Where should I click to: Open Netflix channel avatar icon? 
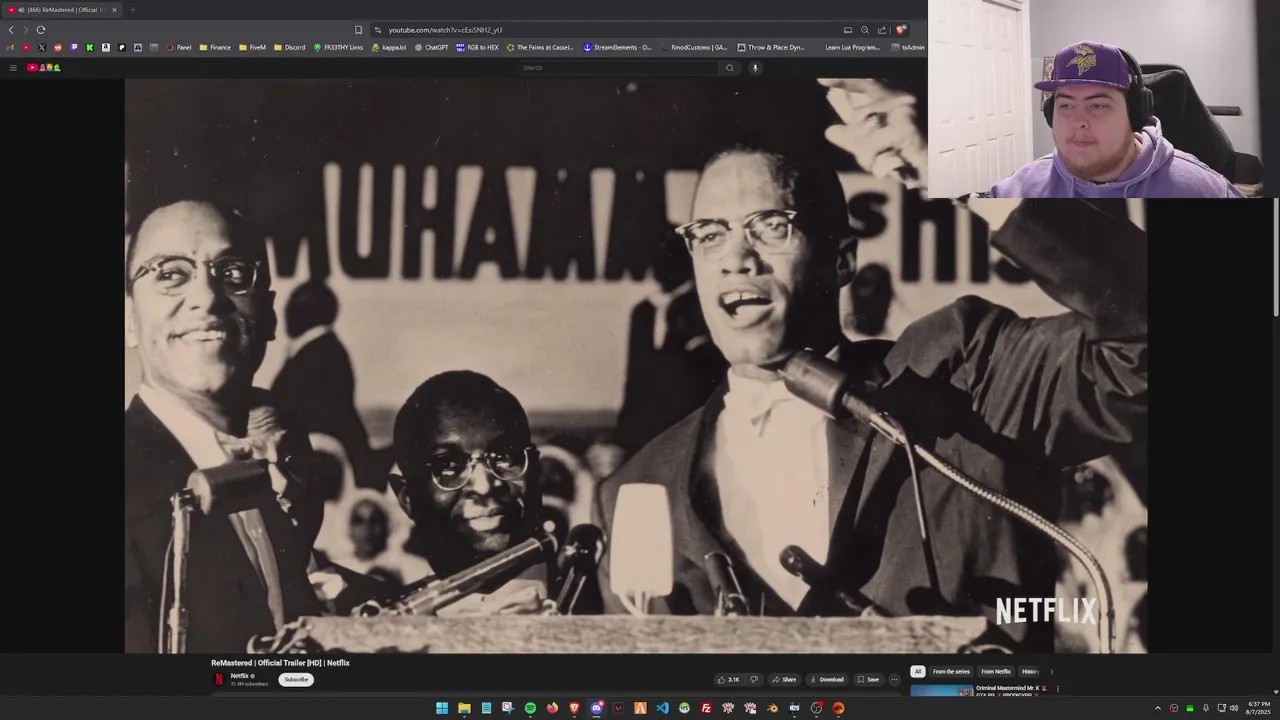pos(219,679)
